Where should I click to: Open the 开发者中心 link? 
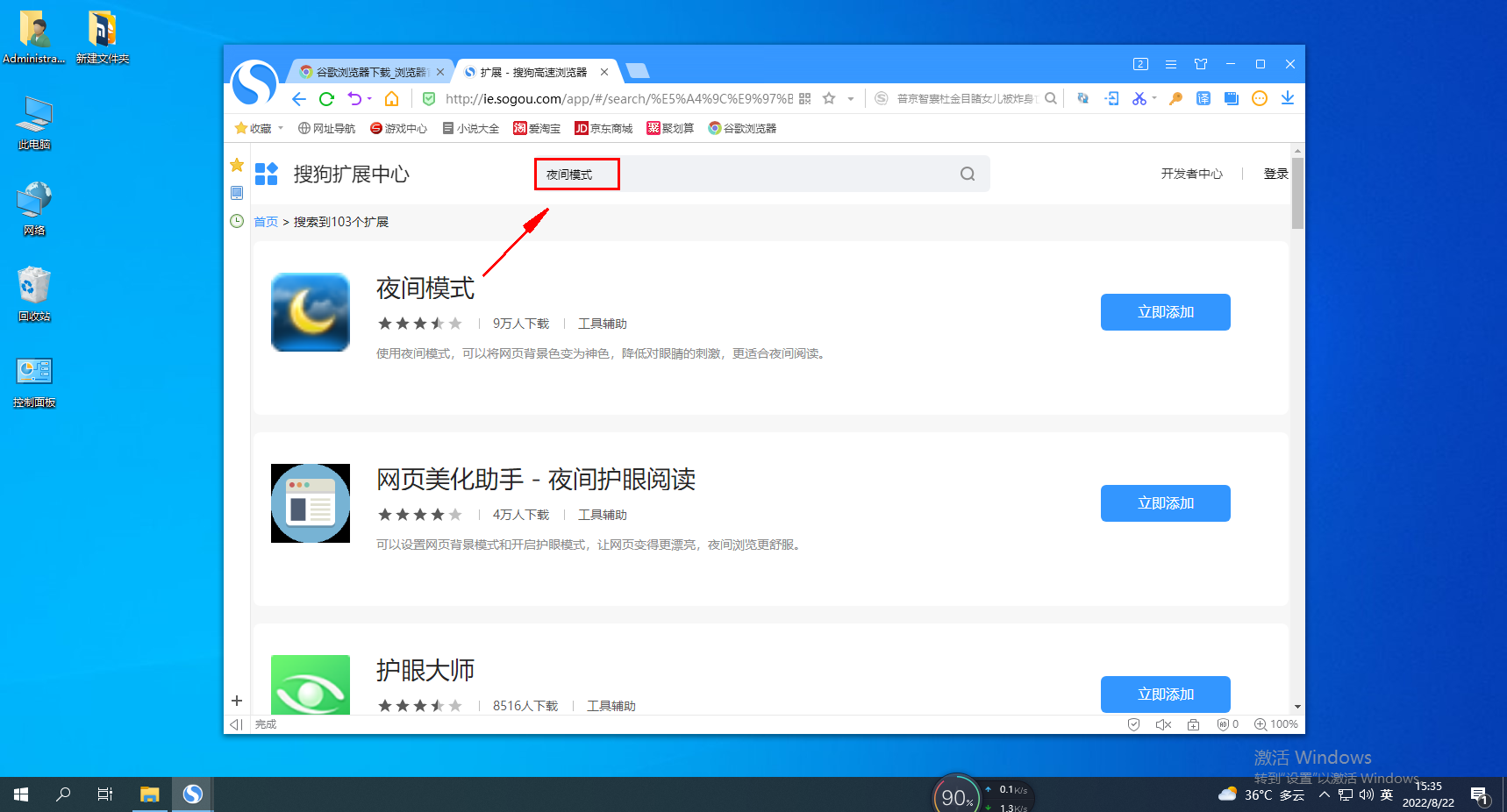1191,174
